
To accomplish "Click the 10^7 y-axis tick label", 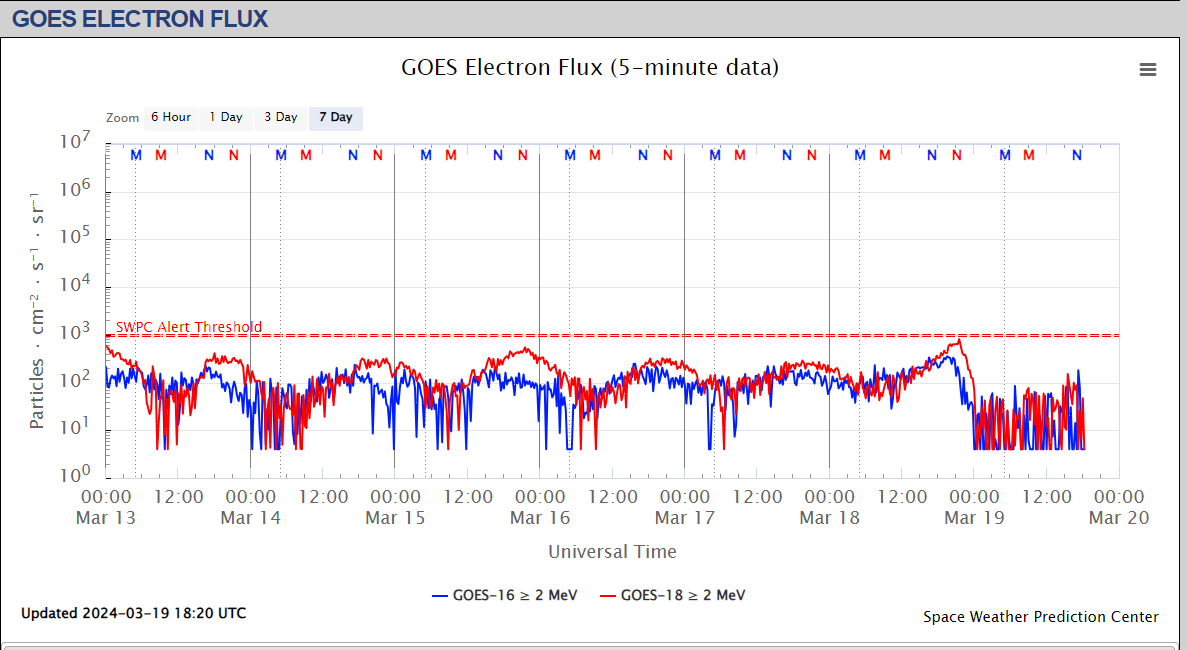I will (75, 140).
